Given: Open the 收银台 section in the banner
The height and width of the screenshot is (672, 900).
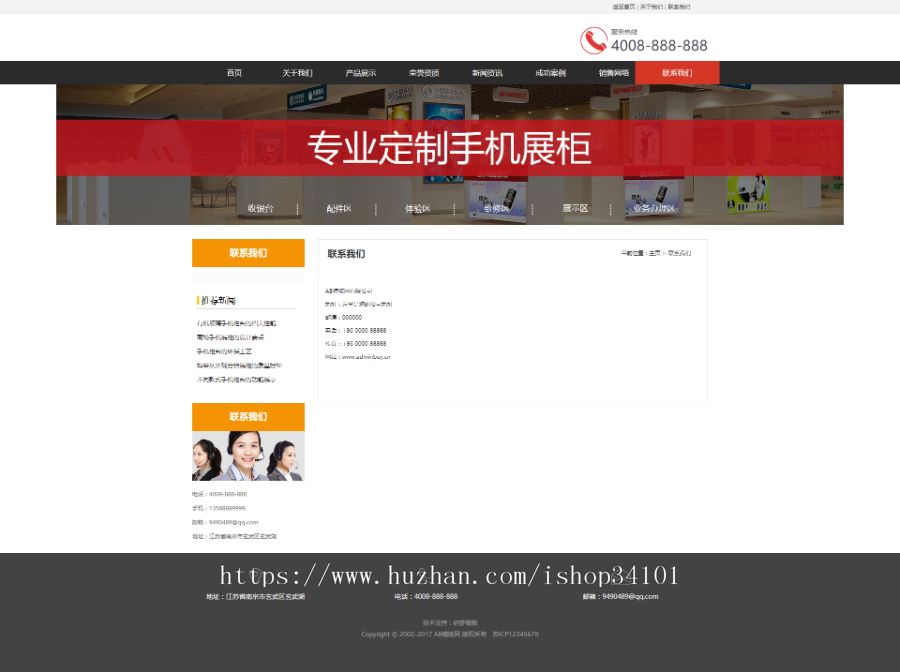Looking at the screenshot, I should pyautogui.click(x=260, y=207).
